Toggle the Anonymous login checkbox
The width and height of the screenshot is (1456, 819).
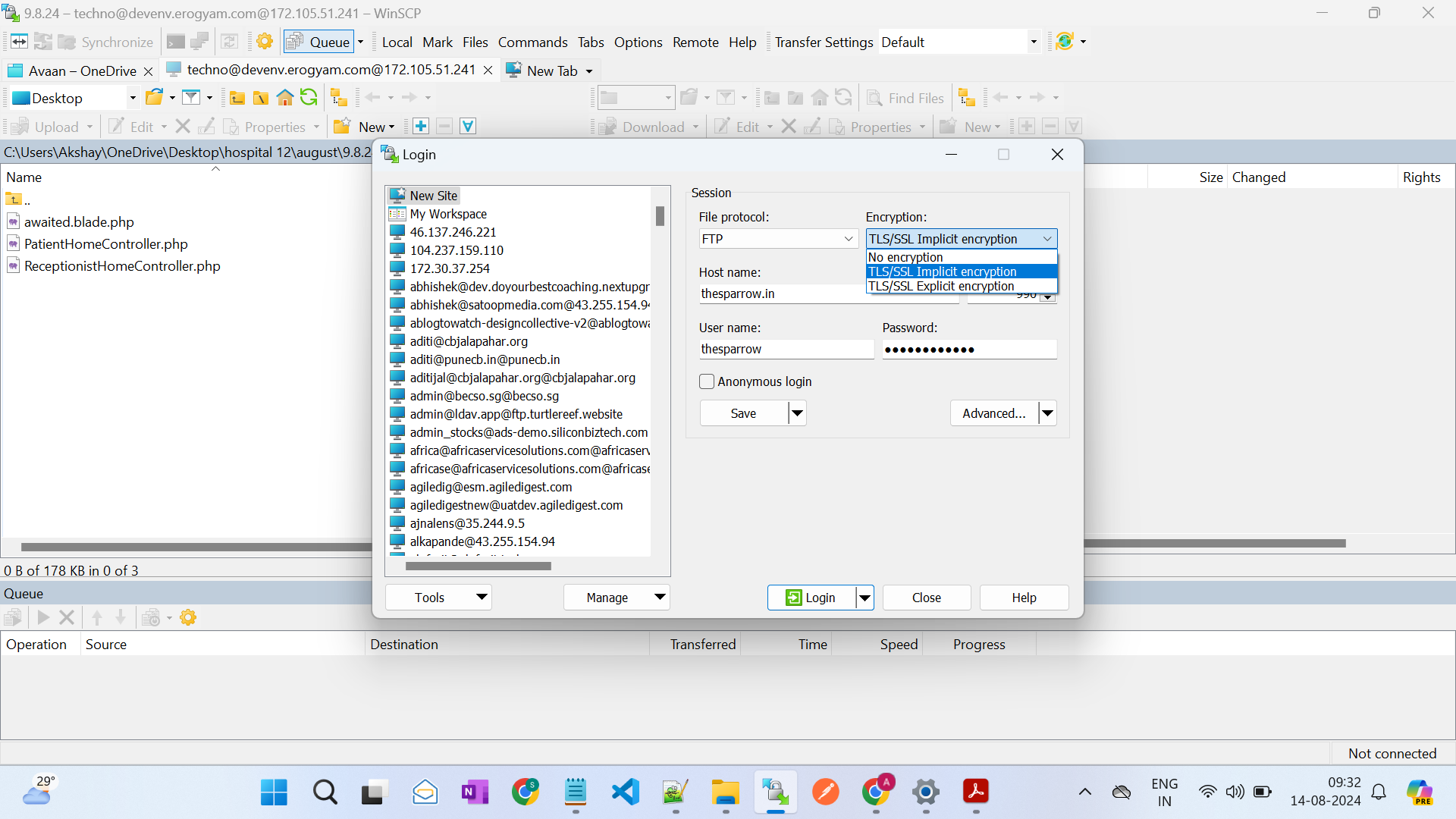click(707, 381)
